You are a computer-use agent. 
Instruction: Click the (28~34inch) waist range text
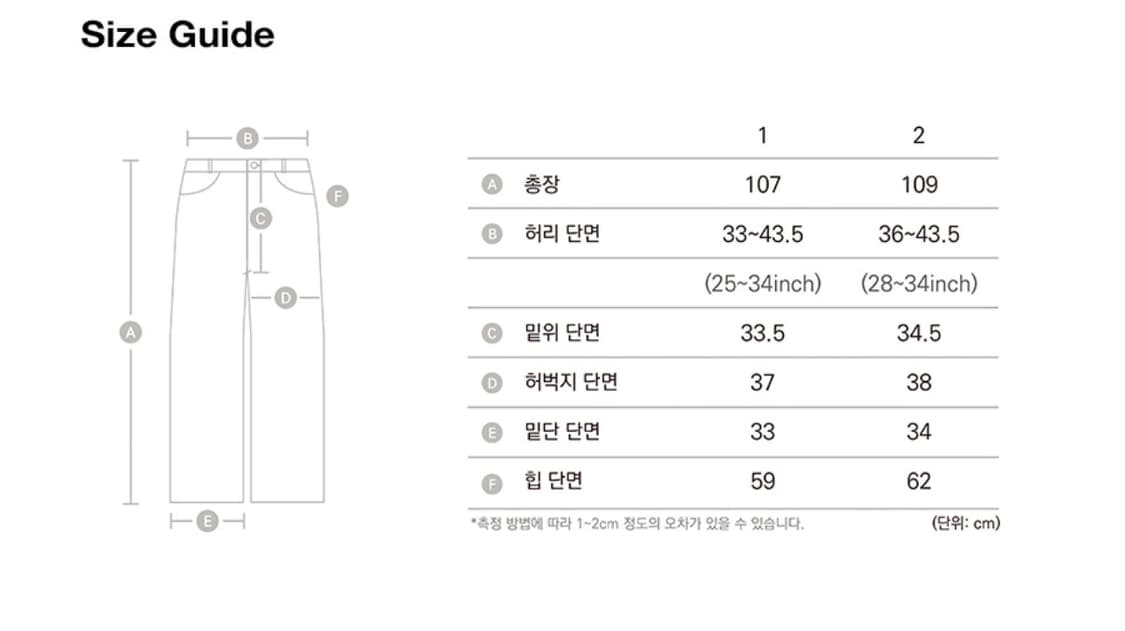918,284
